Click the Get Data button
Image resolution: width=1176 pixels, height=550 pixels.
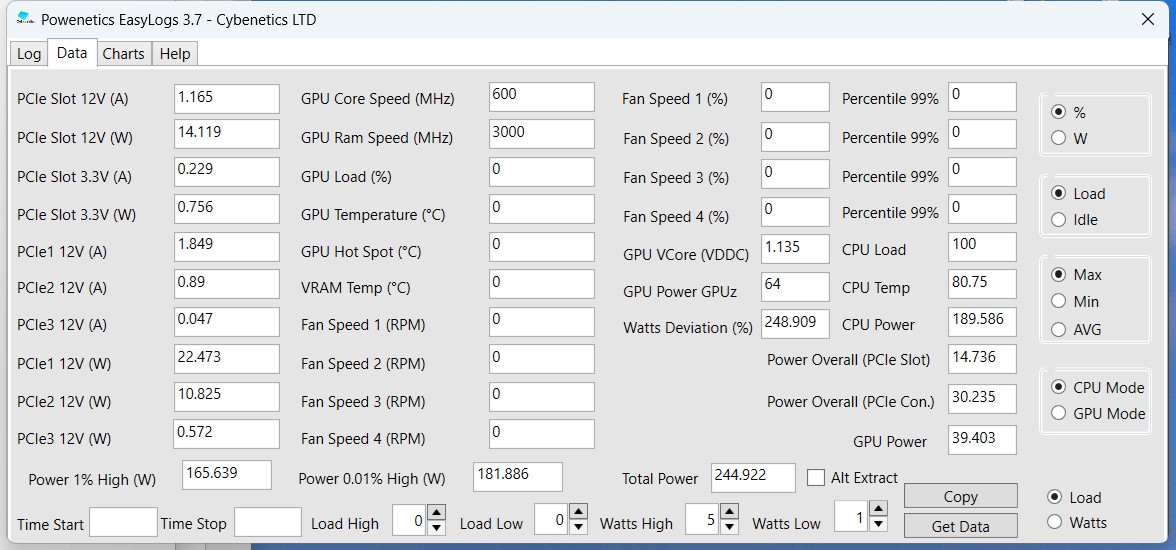[x=960, y=526]
